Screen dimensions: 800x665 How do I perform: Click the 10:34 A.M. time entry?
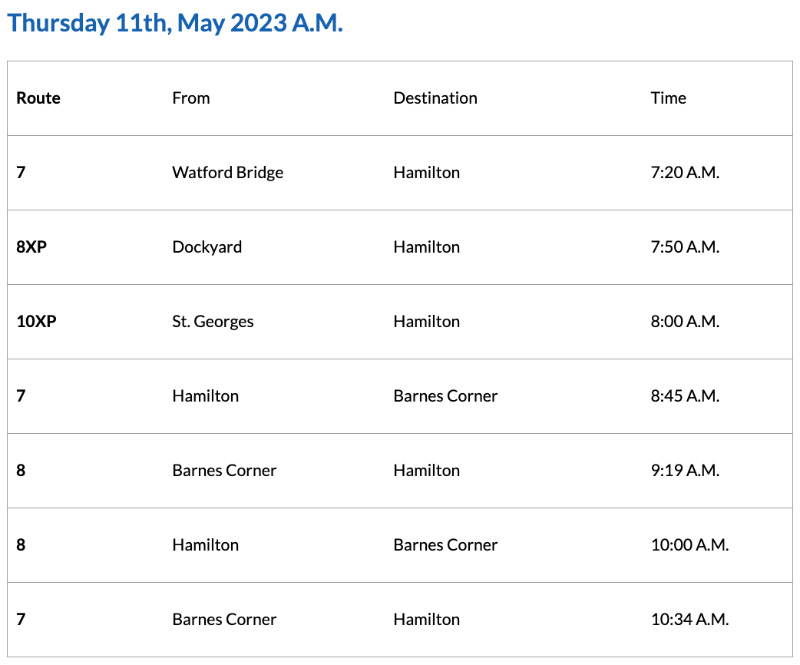(689, 619)
